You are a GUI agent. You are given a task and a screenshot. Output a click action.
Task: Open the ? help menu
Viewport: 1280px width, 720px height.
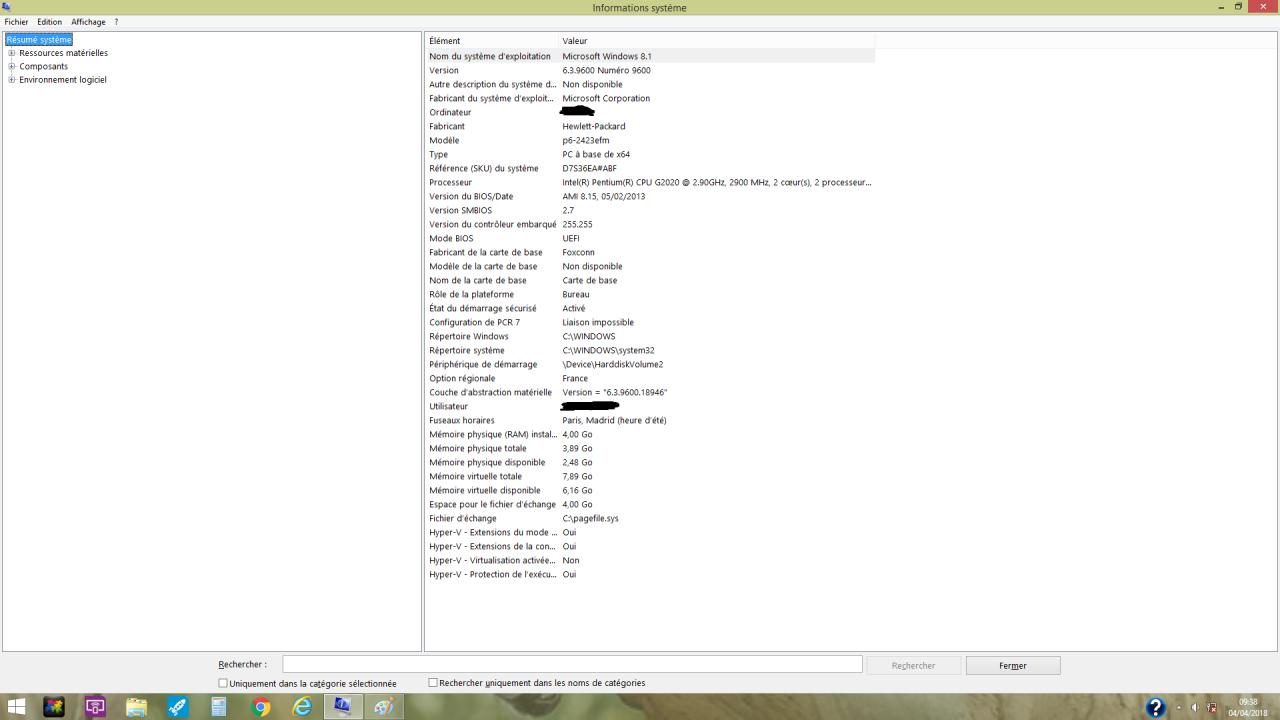point(116,22)
